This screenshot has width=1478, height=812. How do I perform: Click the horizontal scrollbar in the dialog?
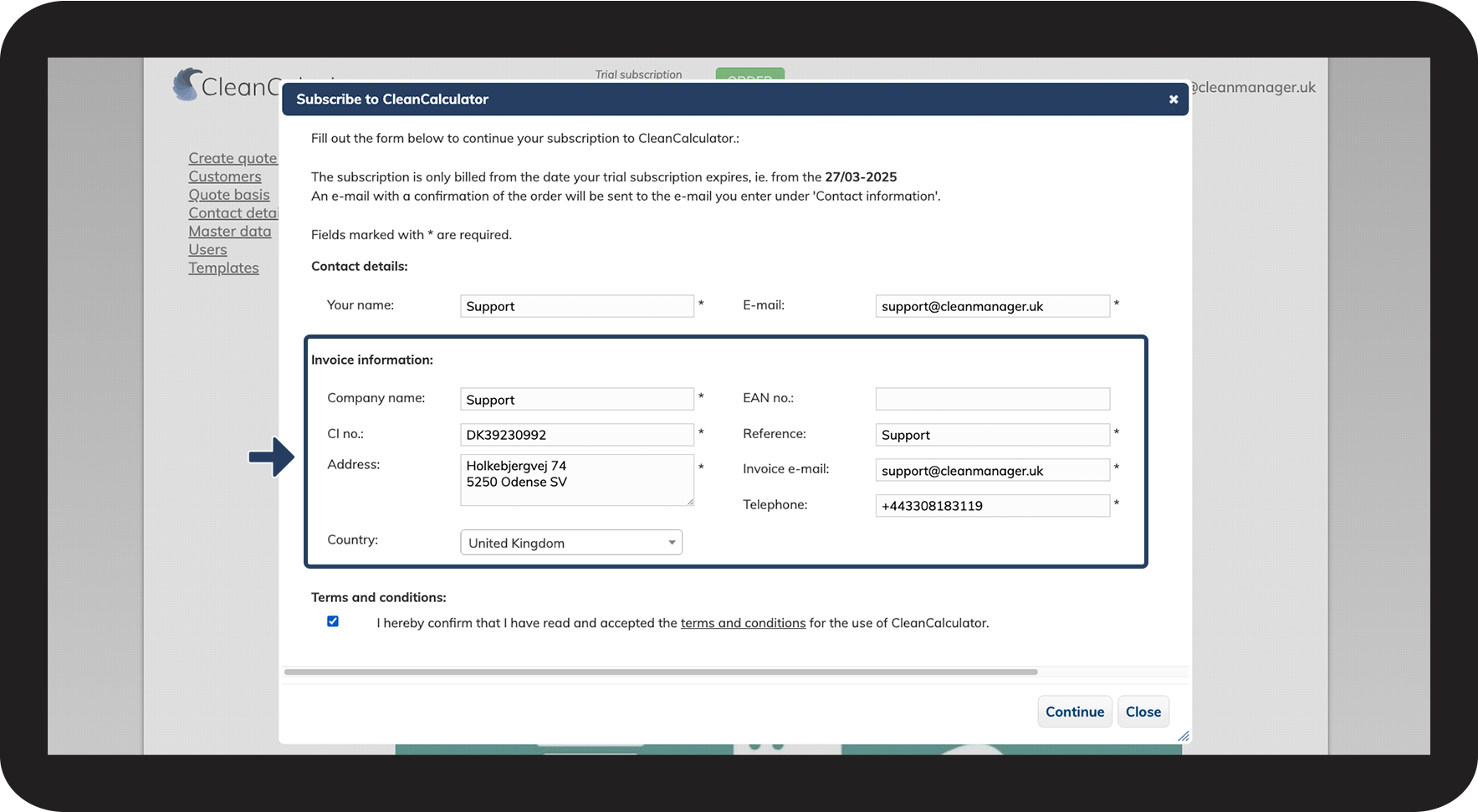[661, 672]
